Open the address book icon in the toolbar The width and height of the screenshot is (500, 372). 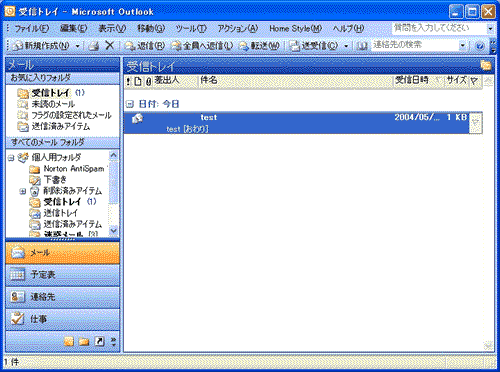point(362,46)
